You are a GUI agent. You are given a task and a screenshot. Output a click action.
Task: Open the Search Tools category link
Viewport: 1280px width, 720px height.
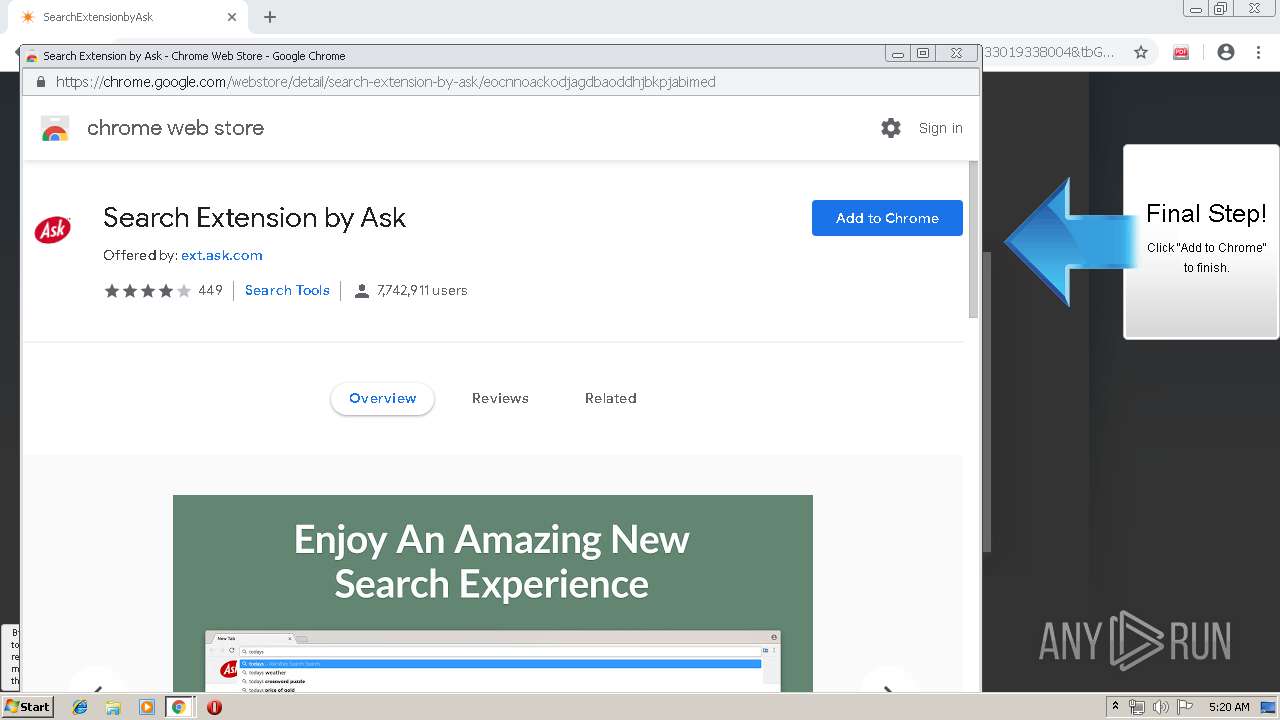pyautogui.click(x=287, y=290)
